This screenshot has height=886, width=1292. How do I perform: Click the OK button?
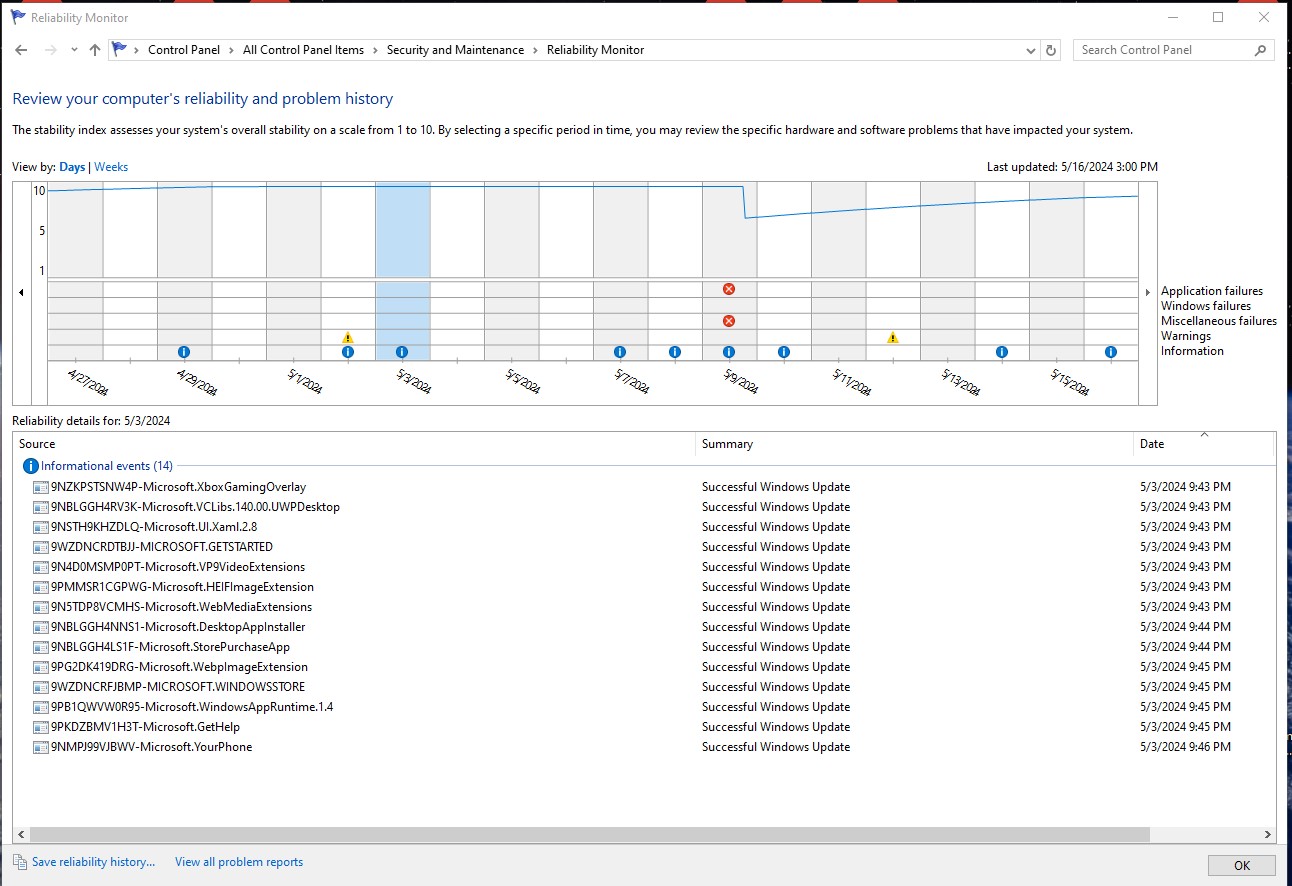click(x=1241, y=866)
